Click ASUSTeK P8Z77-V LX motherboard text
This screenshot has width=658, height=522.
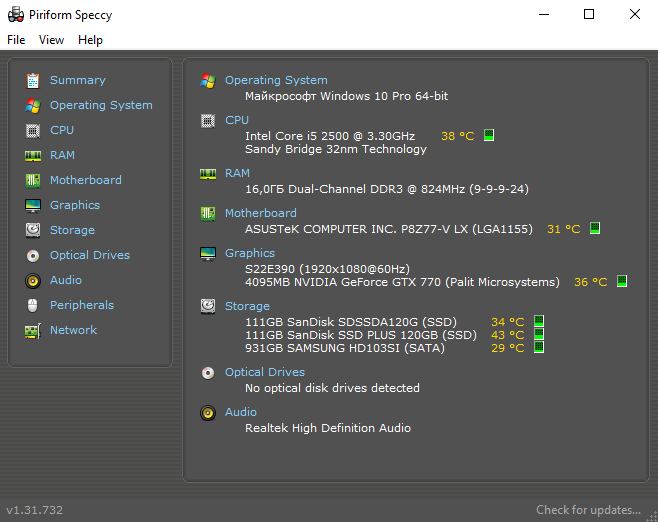[x=389, y=229]
